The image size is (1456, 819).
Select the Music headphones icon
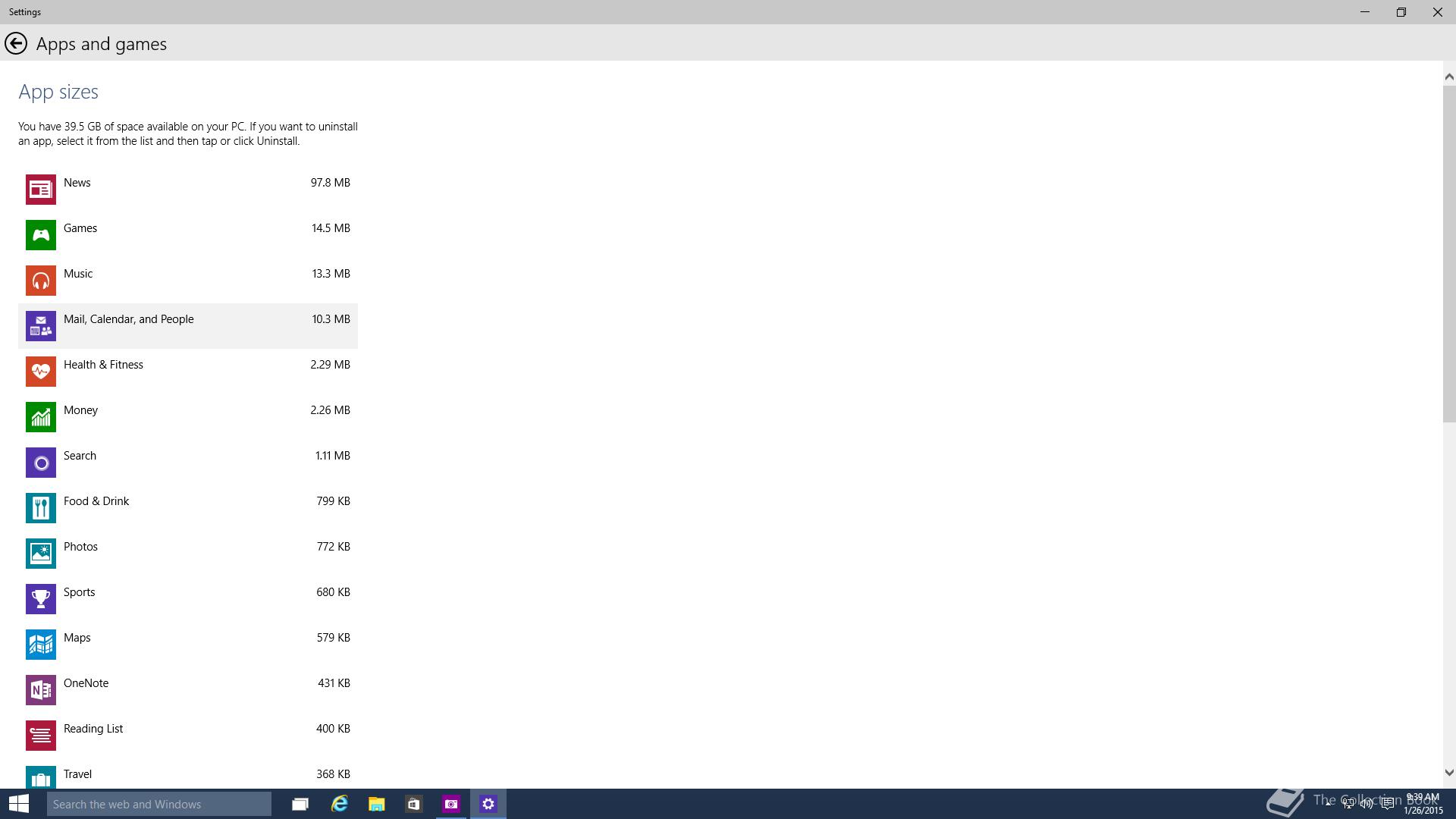pyautogui.click(x=41, y=281)
